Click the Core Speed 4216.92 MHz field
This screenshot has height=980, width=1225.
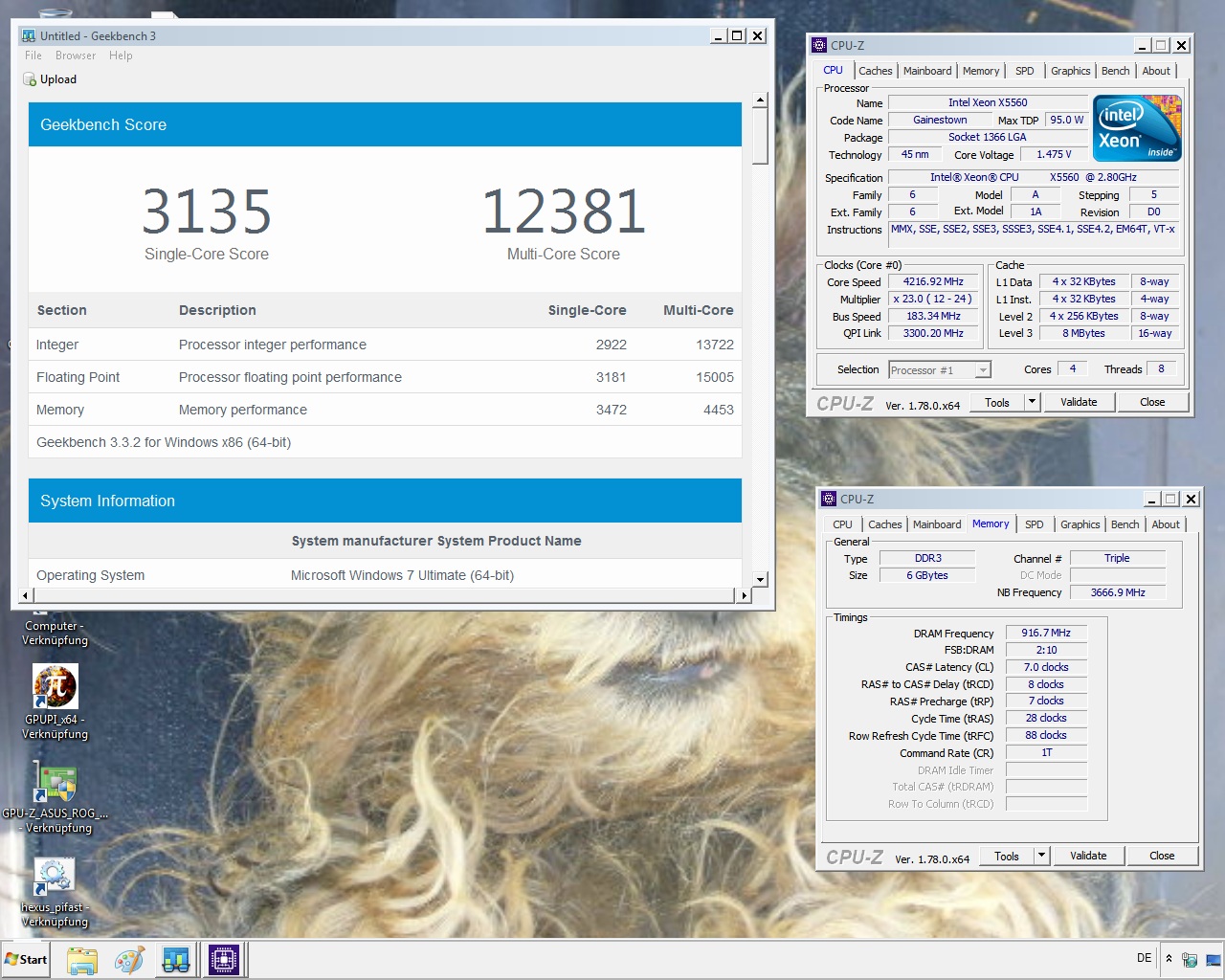pos(933,282)
